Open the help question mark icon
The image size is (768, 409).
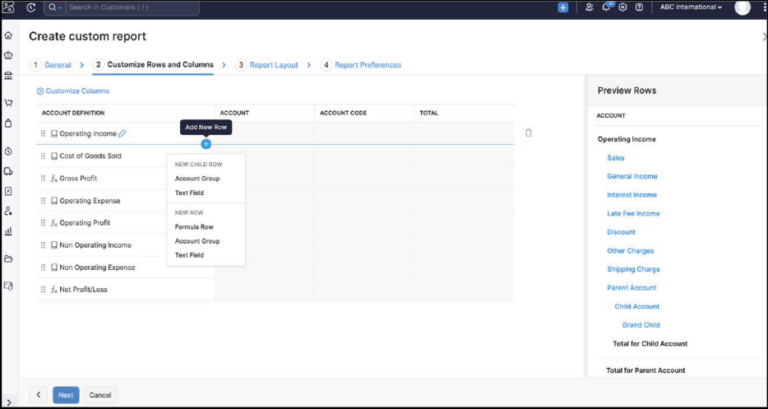point(639,7)
